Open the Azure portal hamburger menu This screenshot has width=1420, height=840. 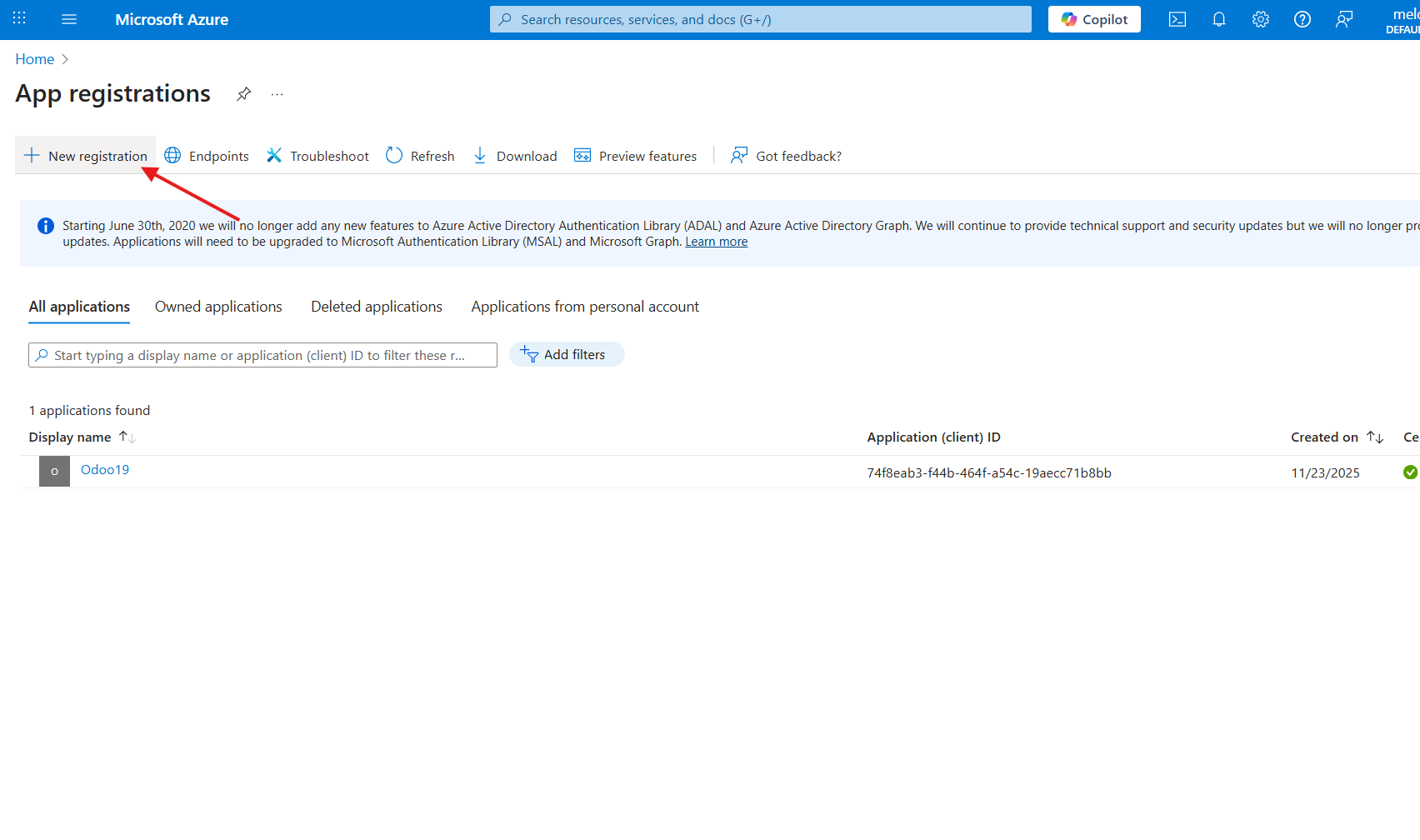tap(69, 19)
